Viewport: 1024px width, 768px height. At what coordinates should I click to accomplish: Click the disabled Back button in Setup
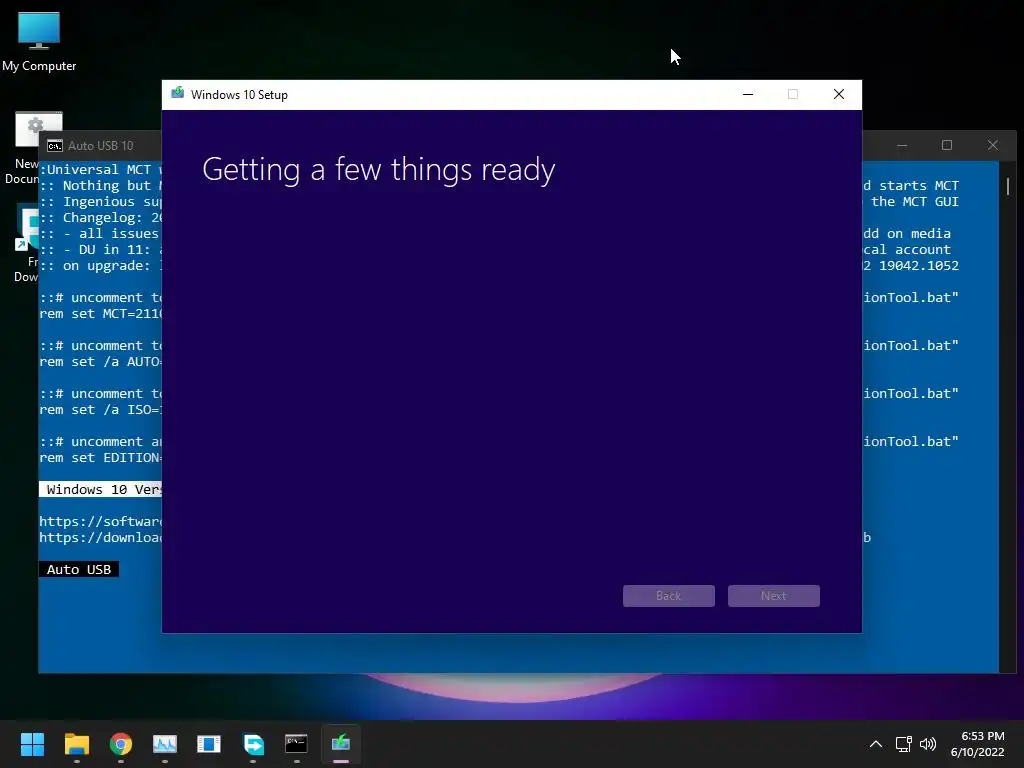(x=669, y=596)
